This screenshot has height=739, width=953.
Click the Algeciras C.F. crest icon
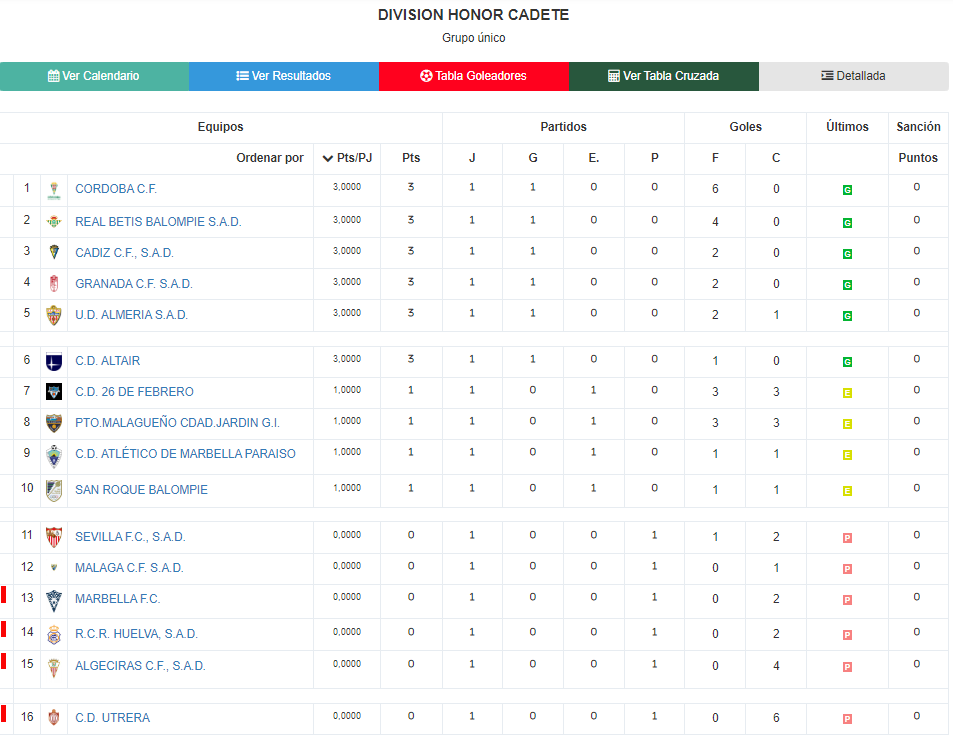[x=54, y=667]
